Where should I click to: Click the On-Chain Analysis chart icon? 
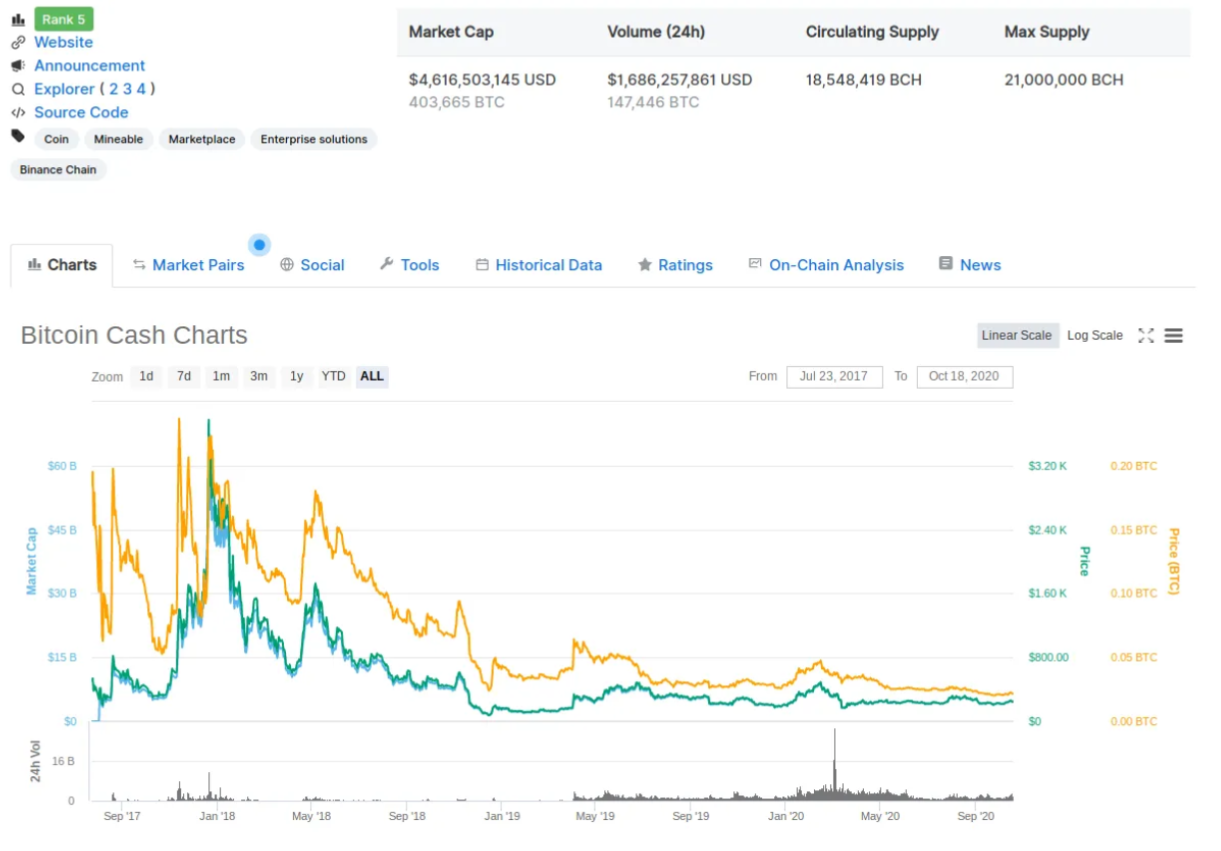[x=755, y=264]
